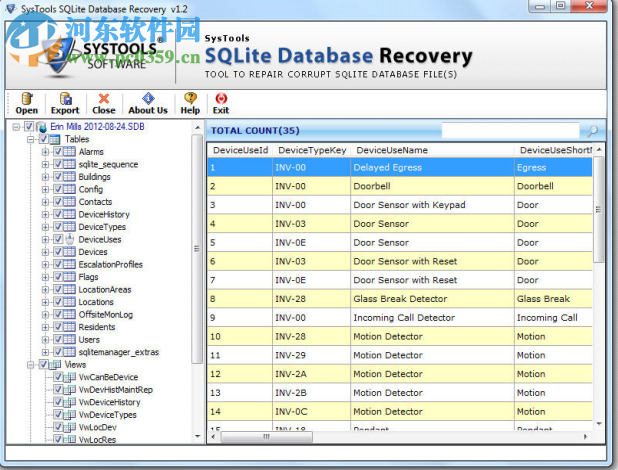The width and height of the screenshot is (618, 470).
Task: Click the Open database toolbar icon
Action: (x=27, y=98)
